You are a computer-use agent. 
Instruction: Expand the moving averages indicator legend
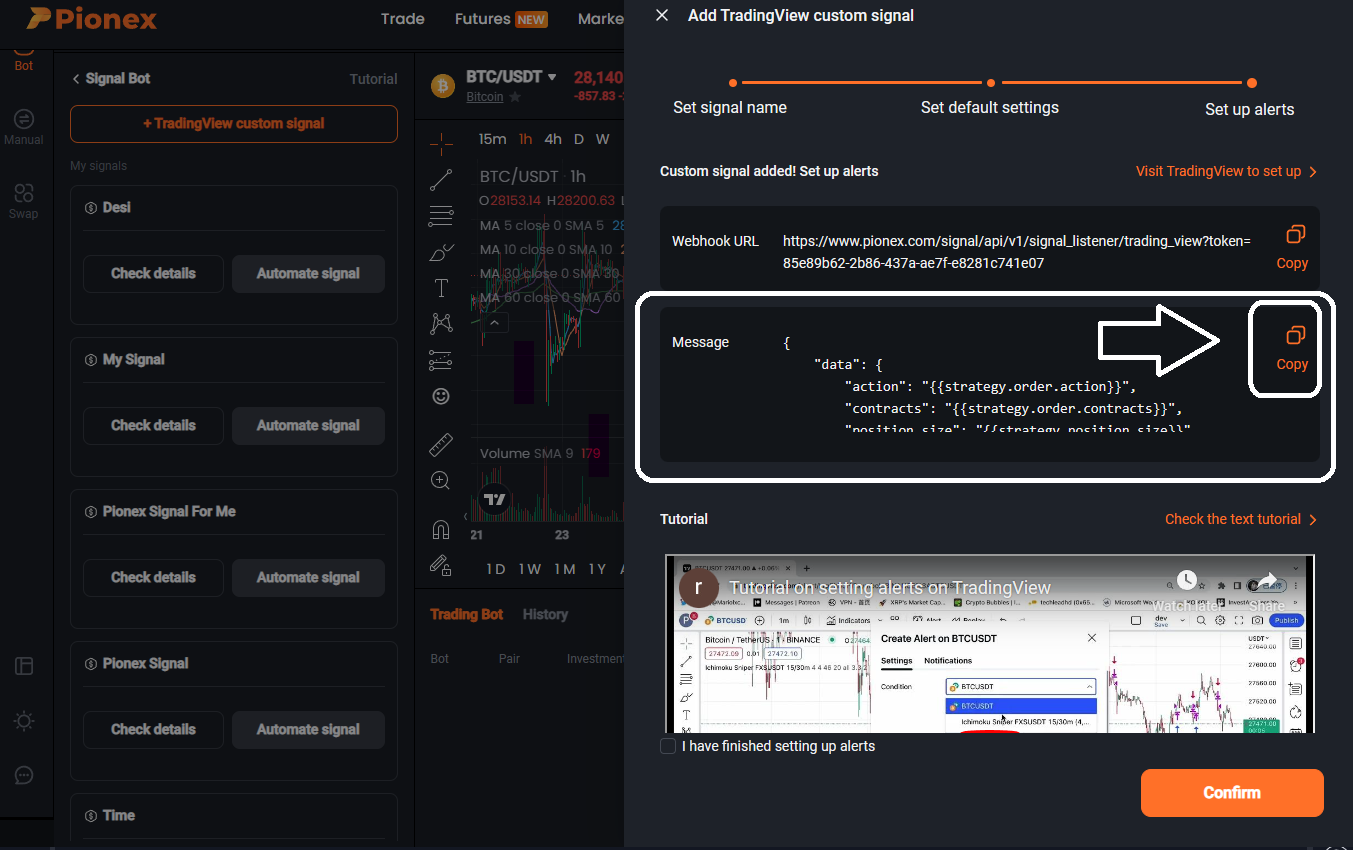pos(494,322)
